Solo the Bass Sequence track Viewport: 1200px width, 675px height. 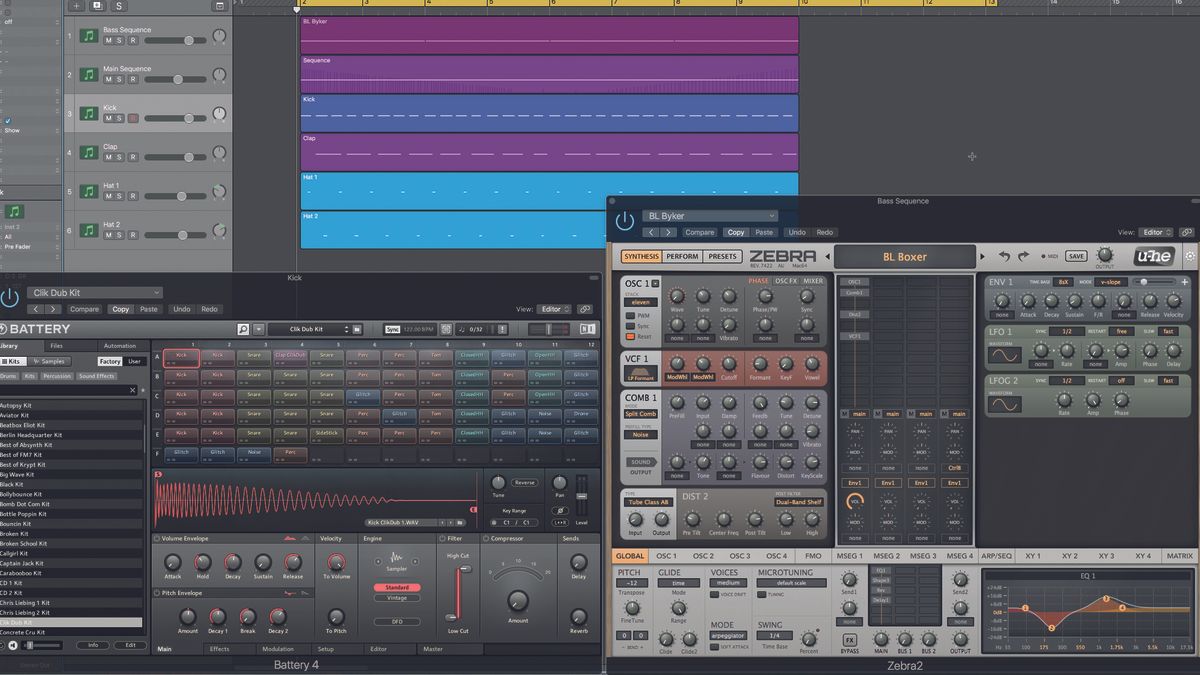click(120, 41)
